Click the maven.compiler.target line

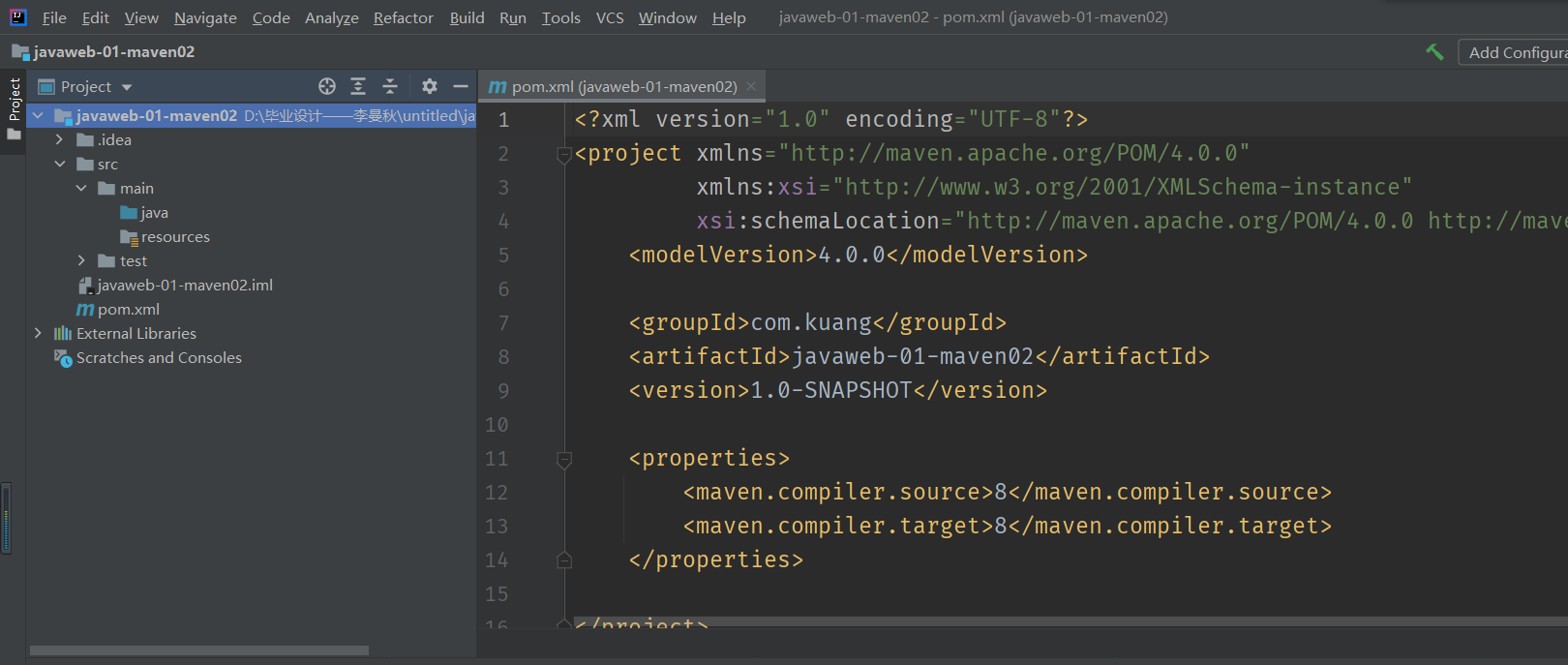pyautogui.click(x=1008, y=526)
